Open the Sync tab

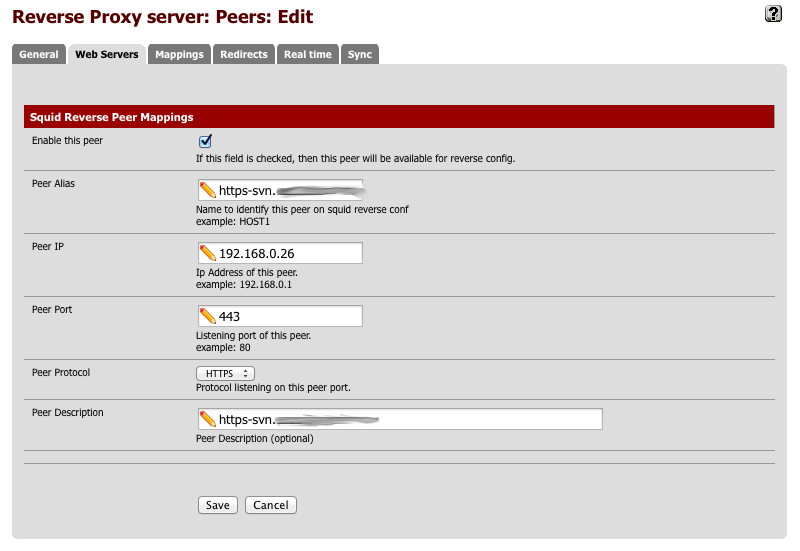[x=360, y=54]
